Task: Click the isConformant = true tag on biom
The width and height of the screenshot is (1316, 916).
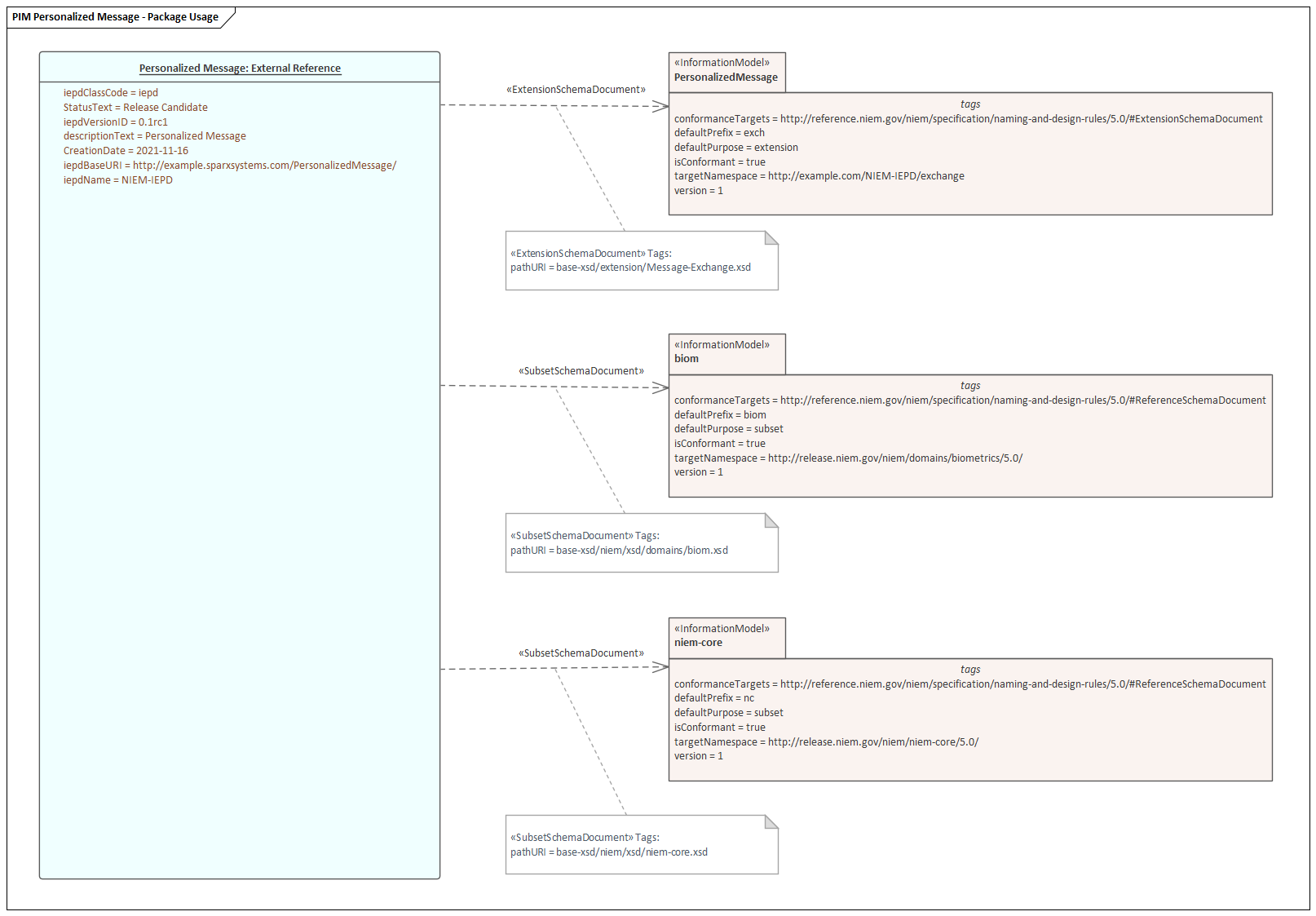Action: pyautogui.click(x=720, y=443)
